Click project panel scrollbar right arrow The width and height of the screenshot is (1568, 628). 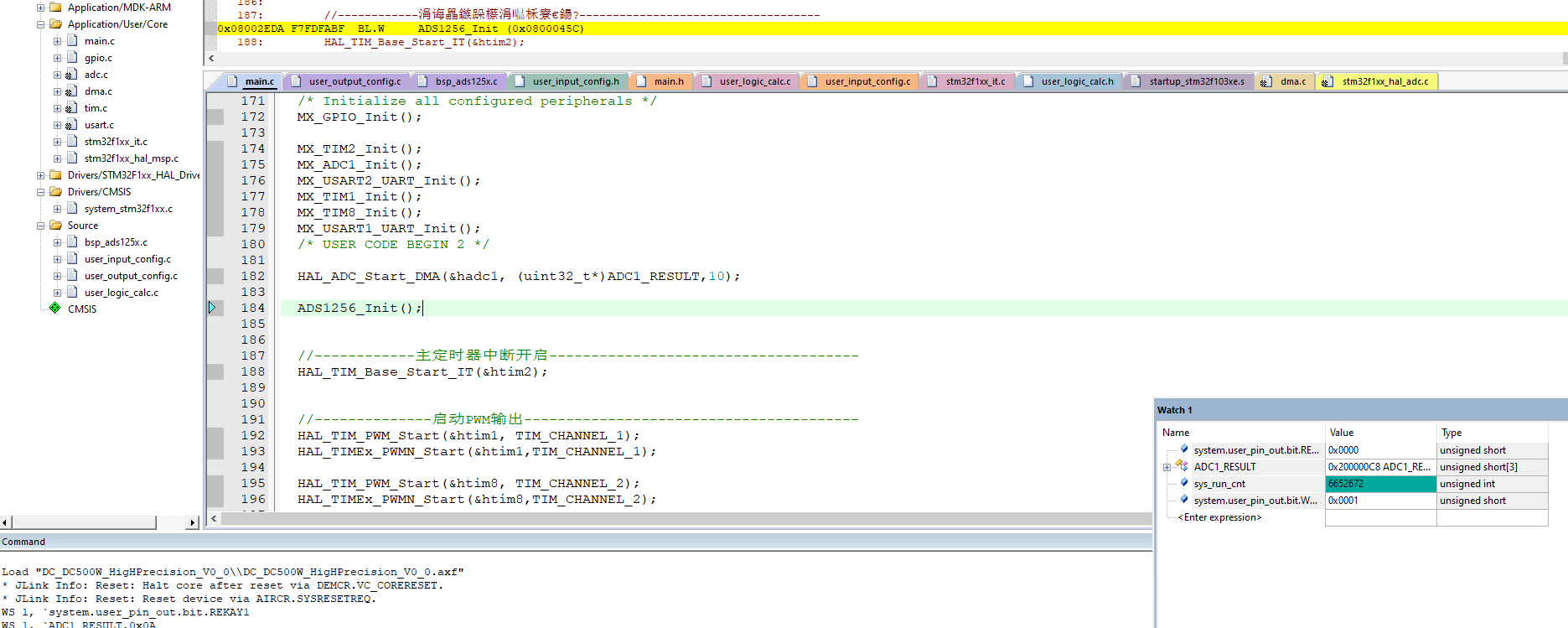click(x=193, y=522)
